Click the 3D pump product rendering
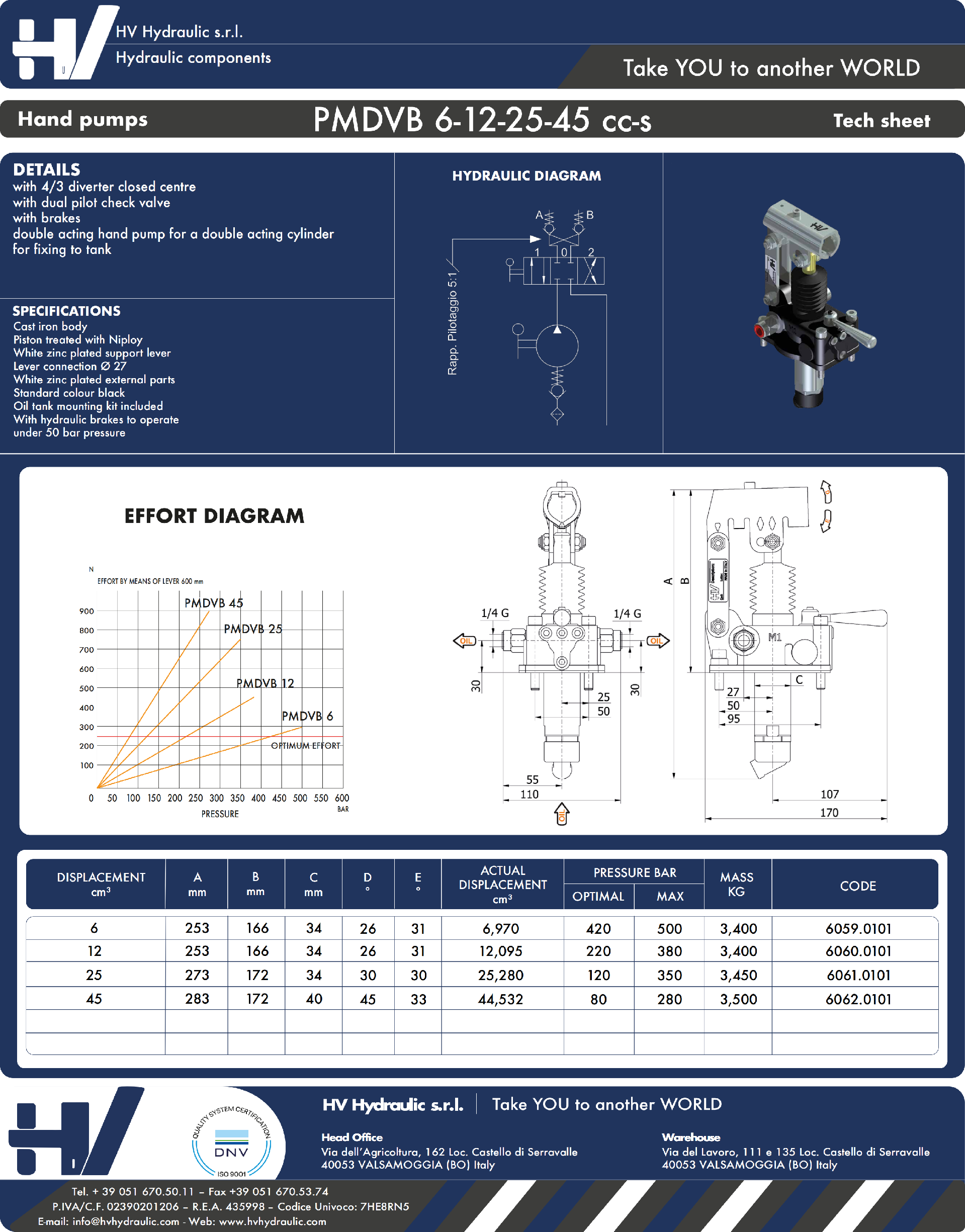Viewport: 965px width, 1232px height. [815, 303]
